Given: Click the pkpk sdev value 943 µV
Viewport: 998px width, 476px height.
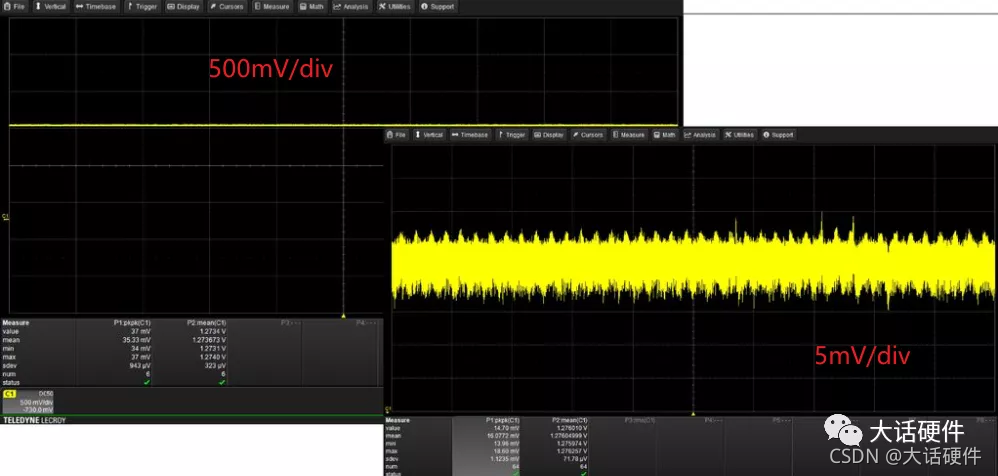Looking at the screenshot, I should (x=140, y=366).
